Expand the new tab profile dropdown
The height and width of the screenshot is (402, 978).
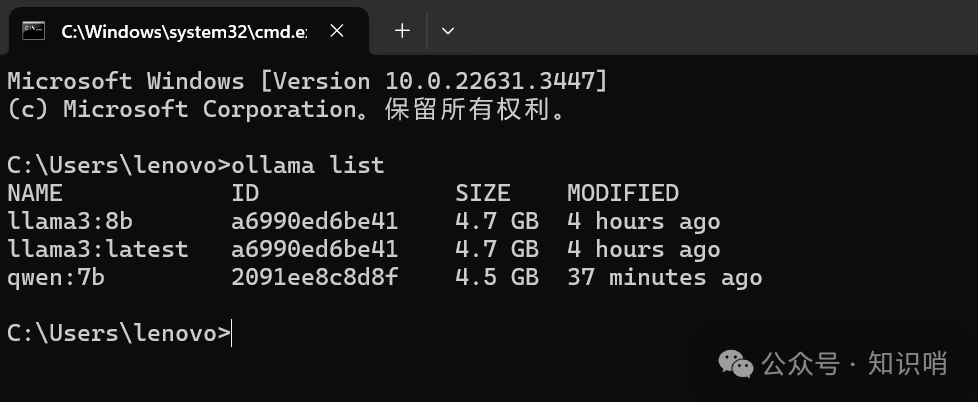click(448, 31)
